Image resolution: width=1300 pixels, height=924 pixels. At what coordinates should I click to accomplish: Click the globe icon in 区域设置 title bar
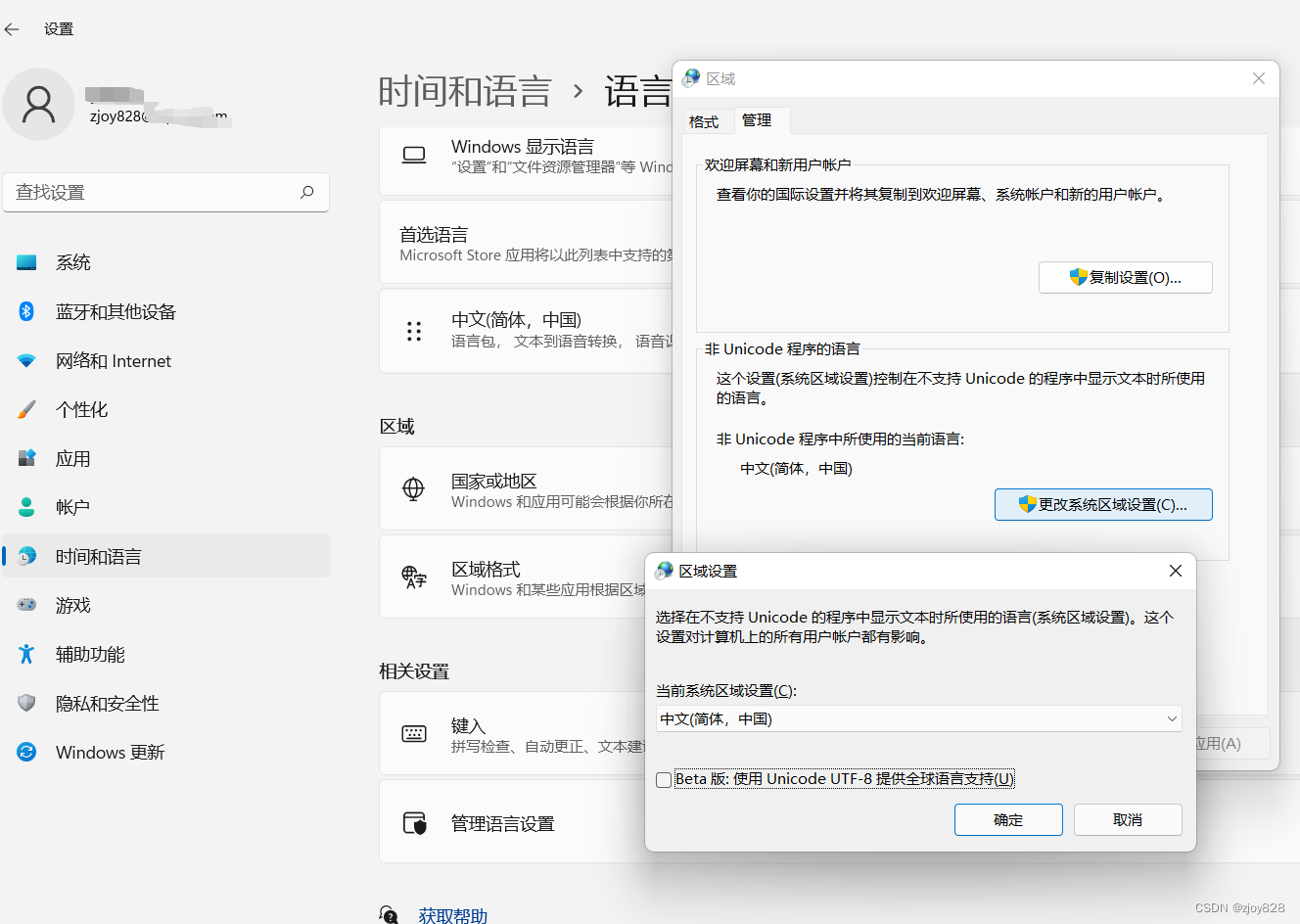(x=665, y=571)
